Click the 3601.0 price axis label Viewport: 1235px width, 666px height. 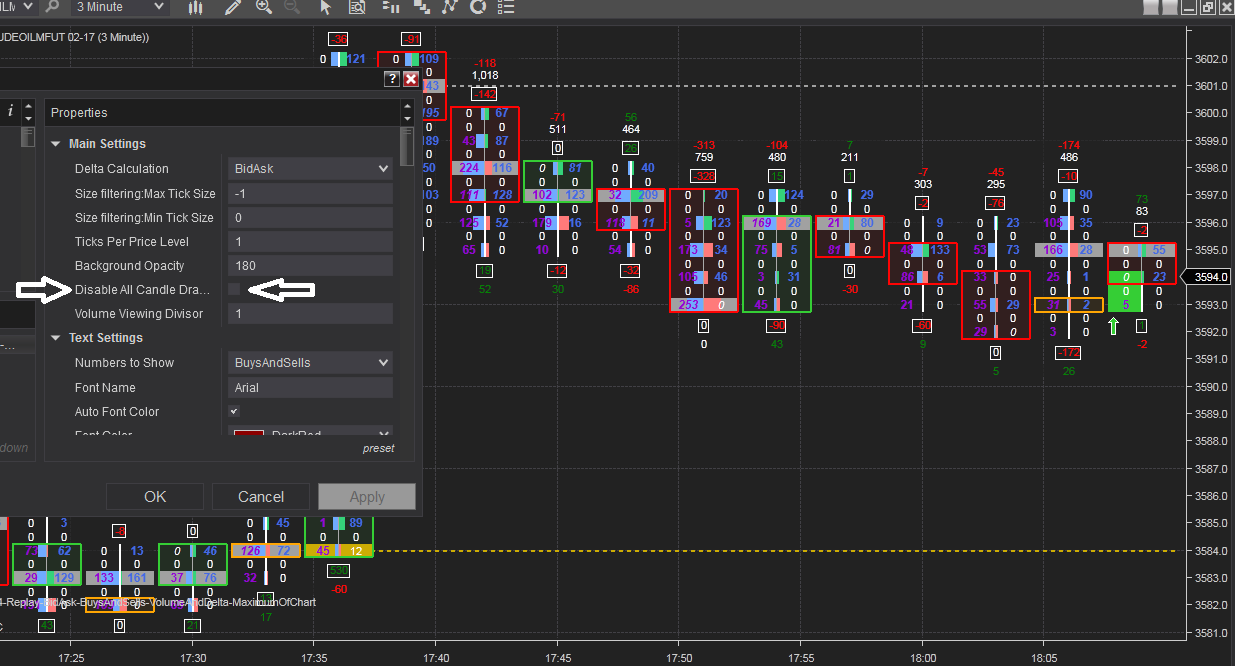tap(1209, 85)
